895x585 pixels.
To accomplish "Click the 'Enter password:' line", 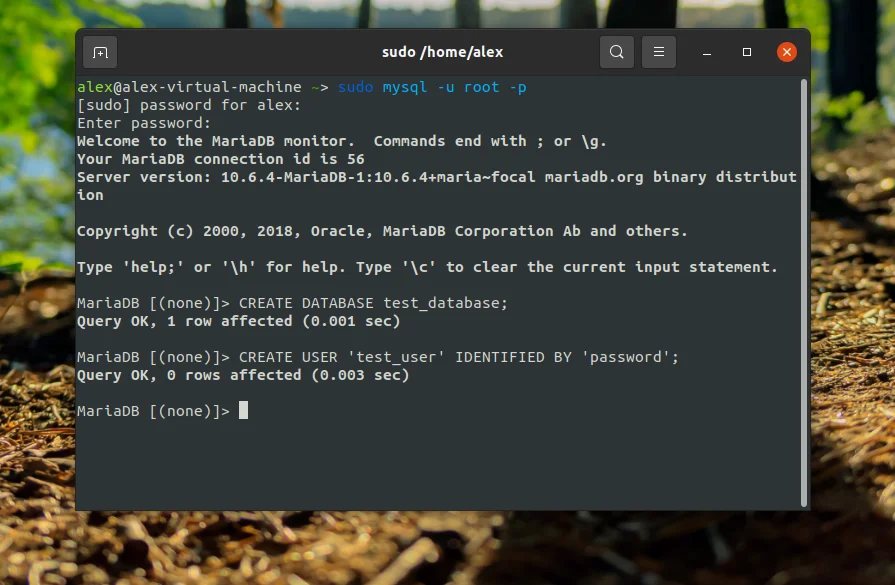I will (x=144, y=123).
